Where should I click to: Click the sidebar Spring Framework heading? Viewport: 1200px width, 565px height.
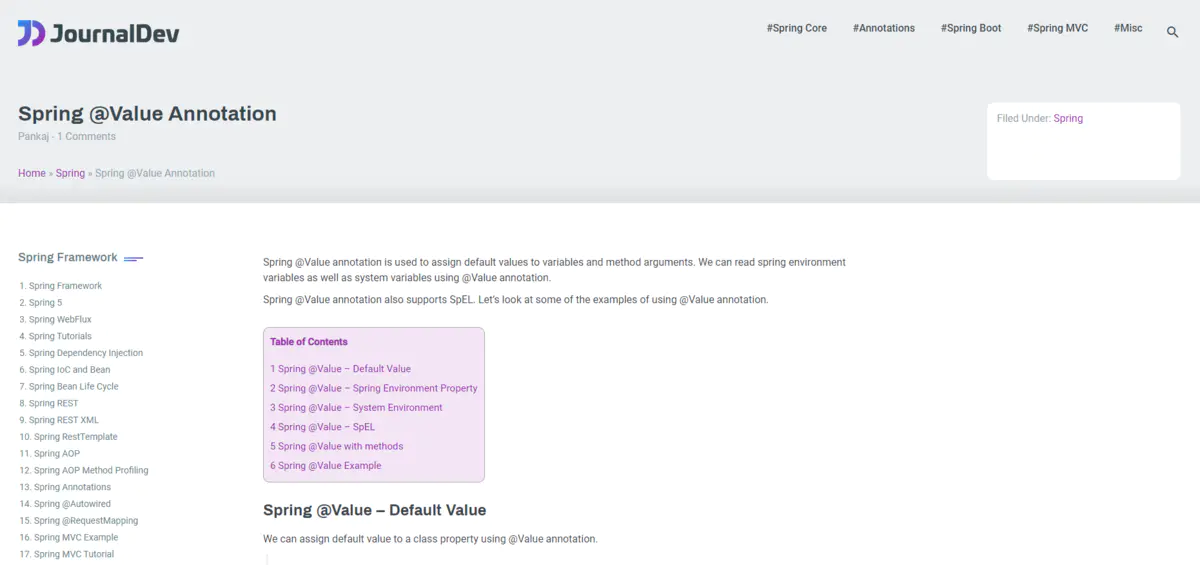(x=68, y=257)
